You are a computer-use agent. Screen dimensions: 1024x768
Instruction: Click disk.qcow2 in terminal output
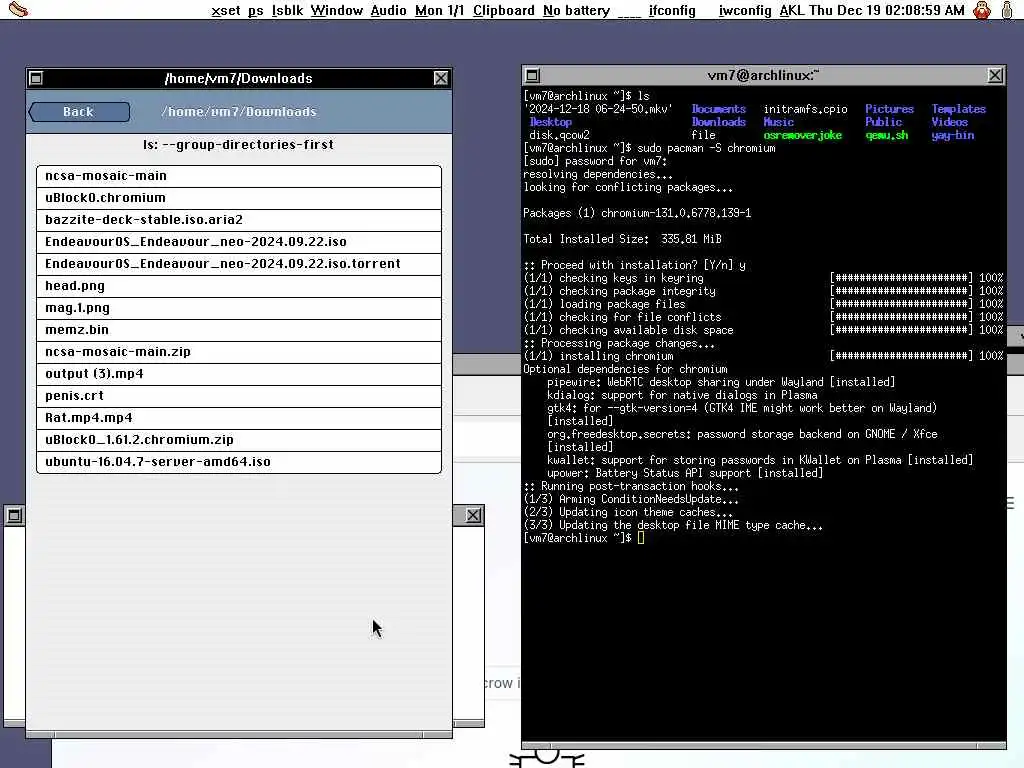(x=559, y=135)
